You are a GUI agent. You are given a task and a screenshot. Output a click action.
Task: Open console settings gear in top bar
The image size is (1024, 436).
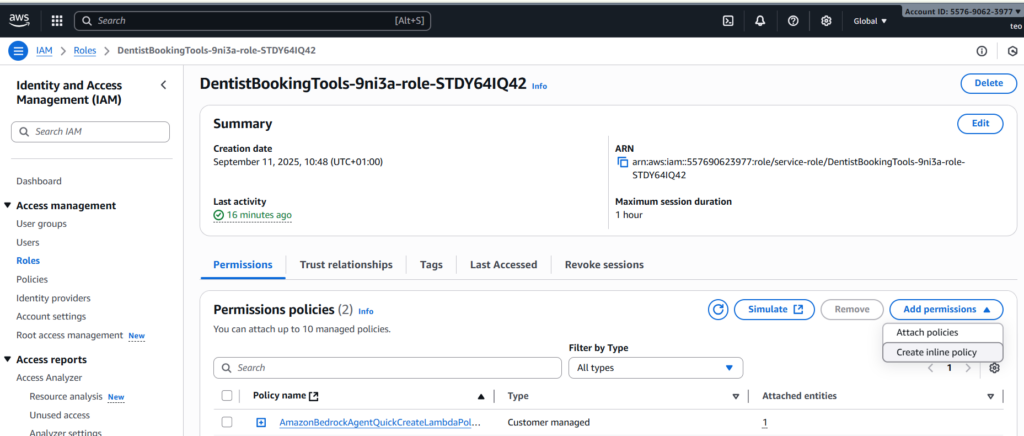click(826, 20)
